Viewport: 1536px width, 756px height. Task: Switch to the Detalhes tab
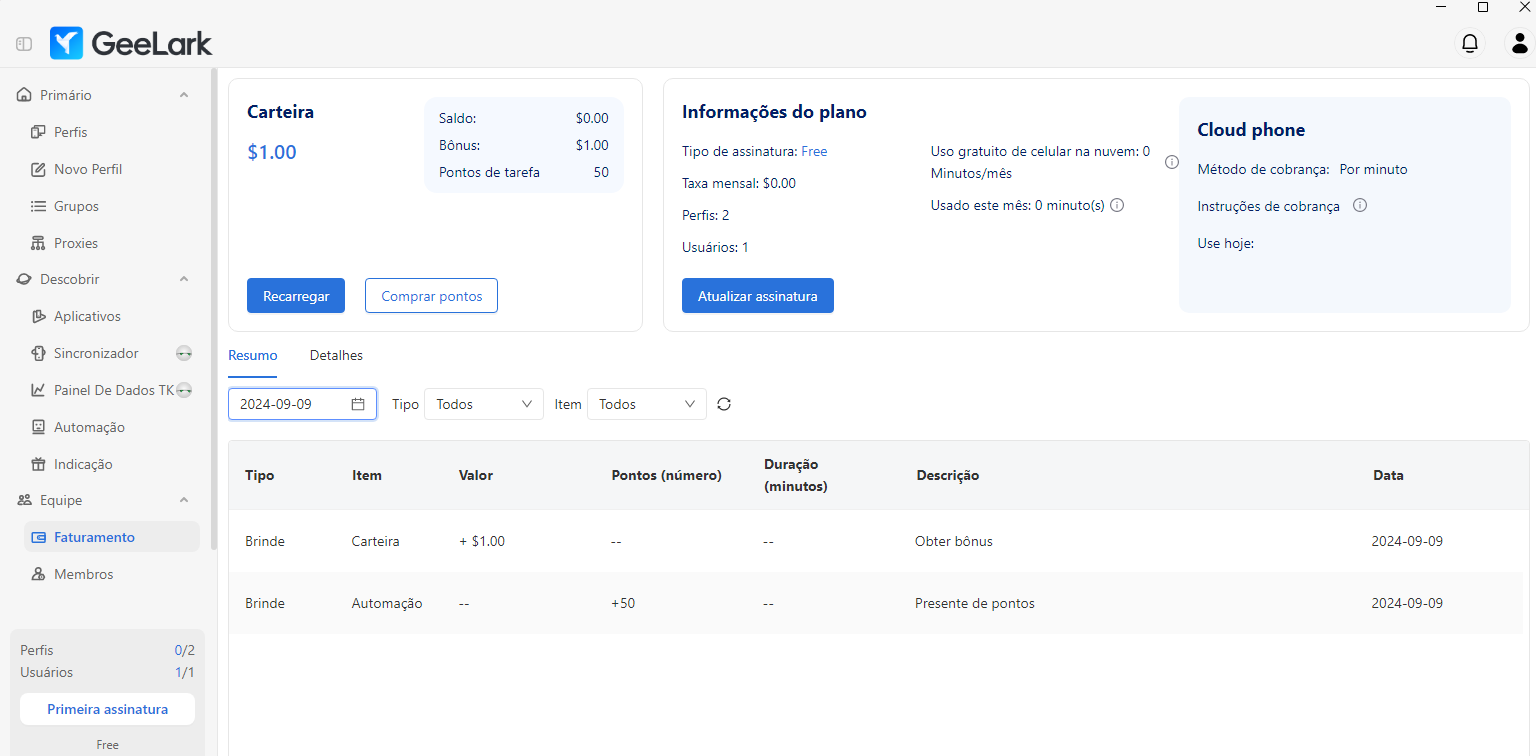(336, 355)
